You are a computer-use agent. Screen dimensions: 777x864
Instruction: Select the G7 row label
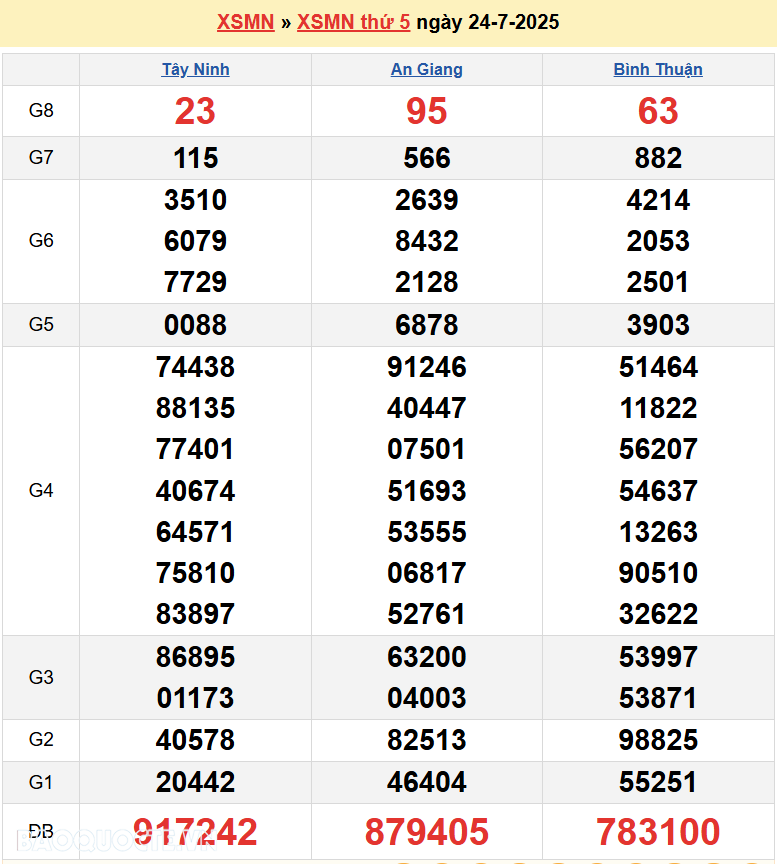[41, 158]
